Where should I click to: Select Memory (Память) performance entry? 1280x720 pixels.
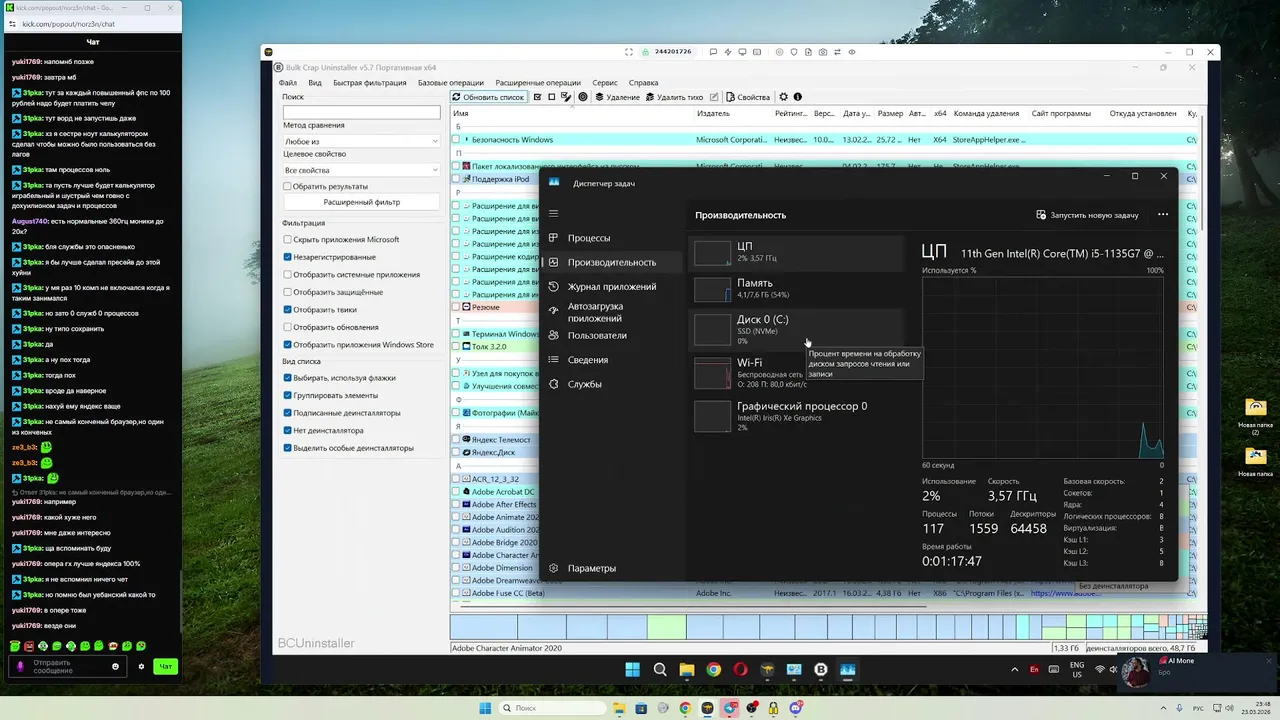point(796,289)
